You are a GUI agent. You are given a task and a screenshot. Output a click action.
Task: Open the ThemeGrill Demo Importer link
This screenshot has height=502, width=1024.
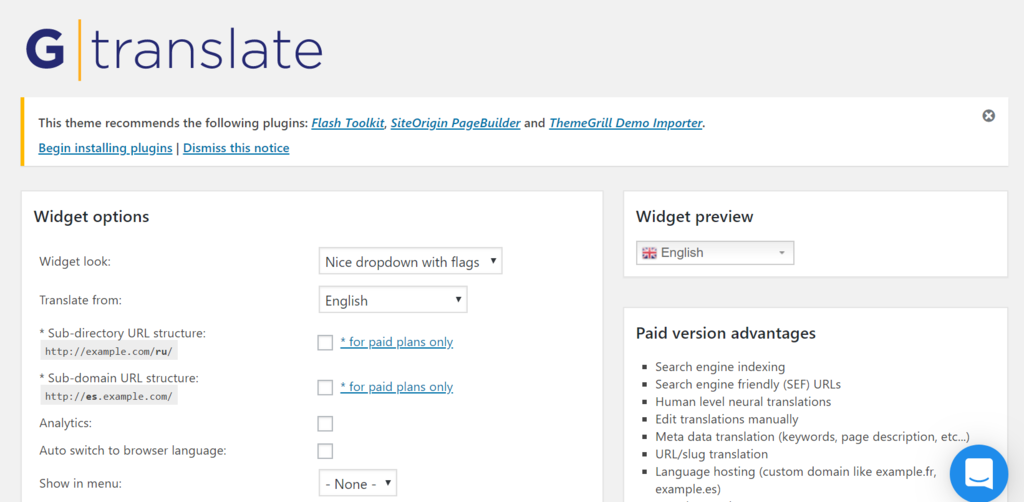tap(626, 123)
